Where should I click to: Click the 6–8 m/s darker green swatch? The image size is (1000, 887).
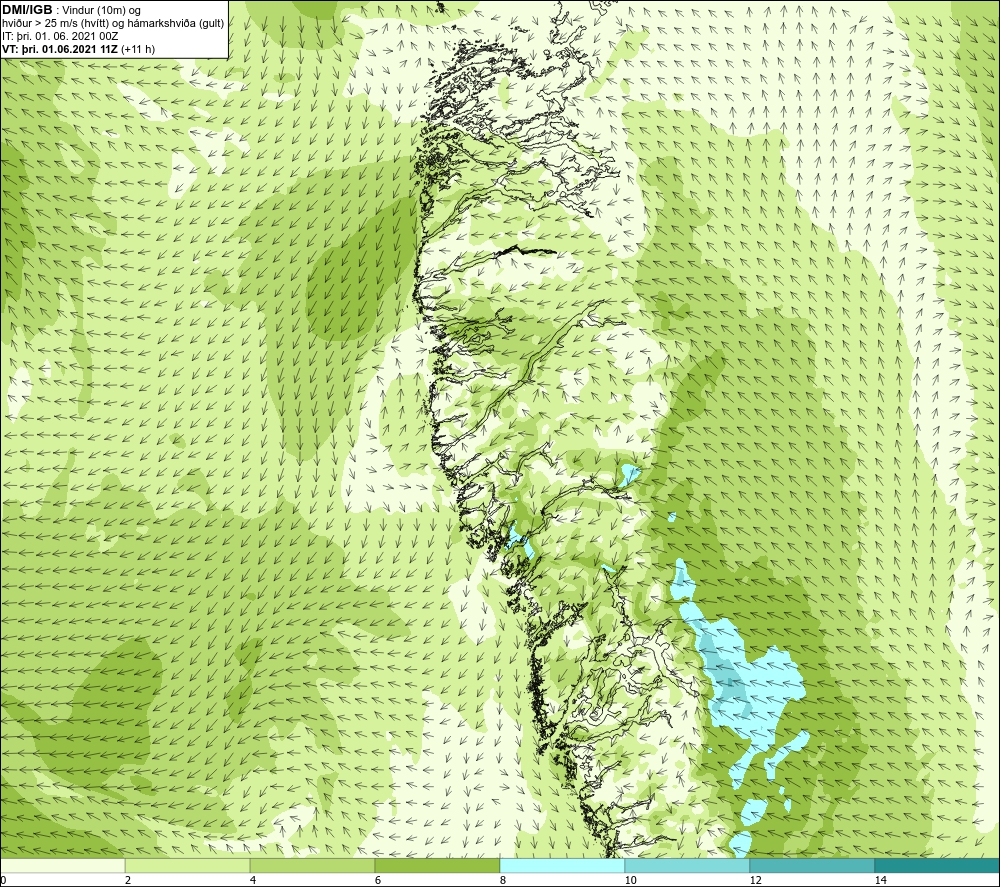(x=438, y=865)
